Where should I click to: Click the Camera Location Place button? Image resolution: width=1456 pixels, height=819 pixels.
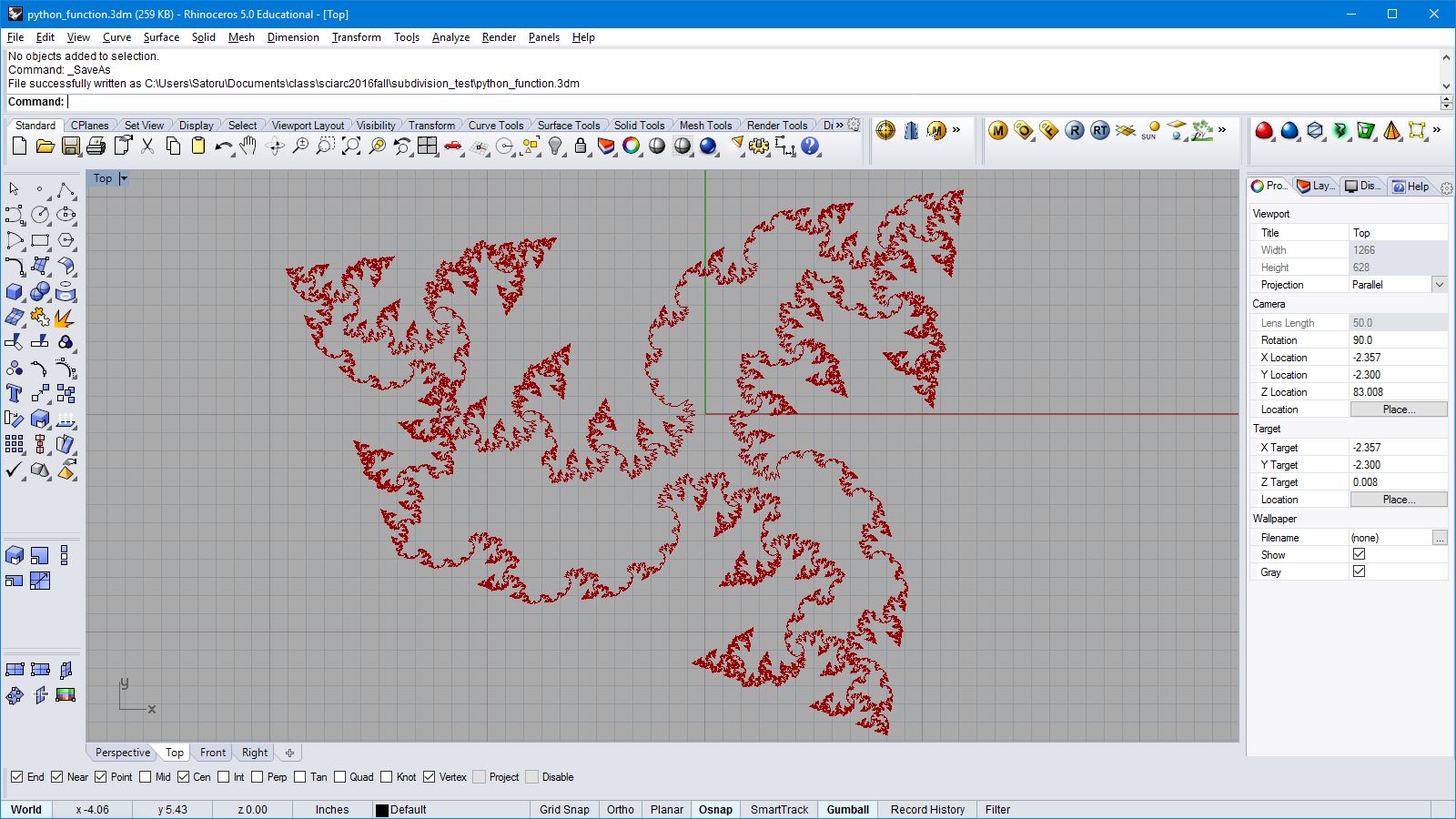coord(1398,409)
